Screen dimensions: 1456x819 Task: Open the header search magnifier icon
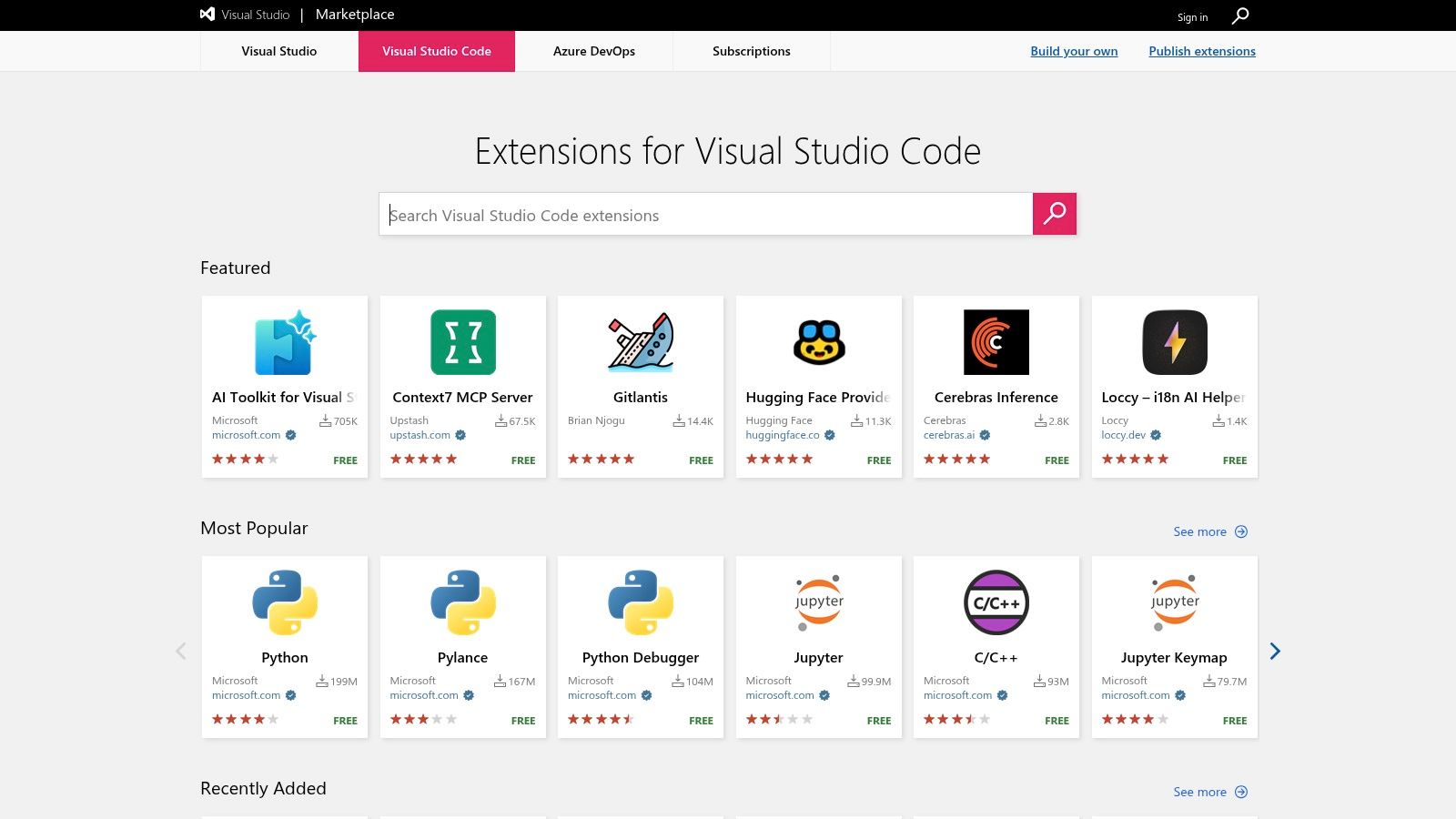pos(1240,15)
